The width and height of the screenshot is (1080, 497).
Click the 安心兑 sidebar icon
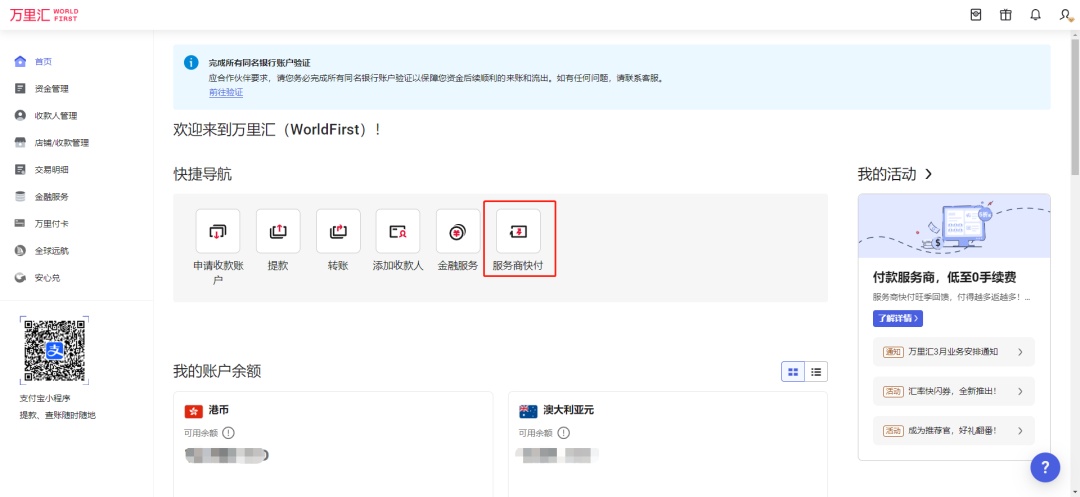click(20, 277)
